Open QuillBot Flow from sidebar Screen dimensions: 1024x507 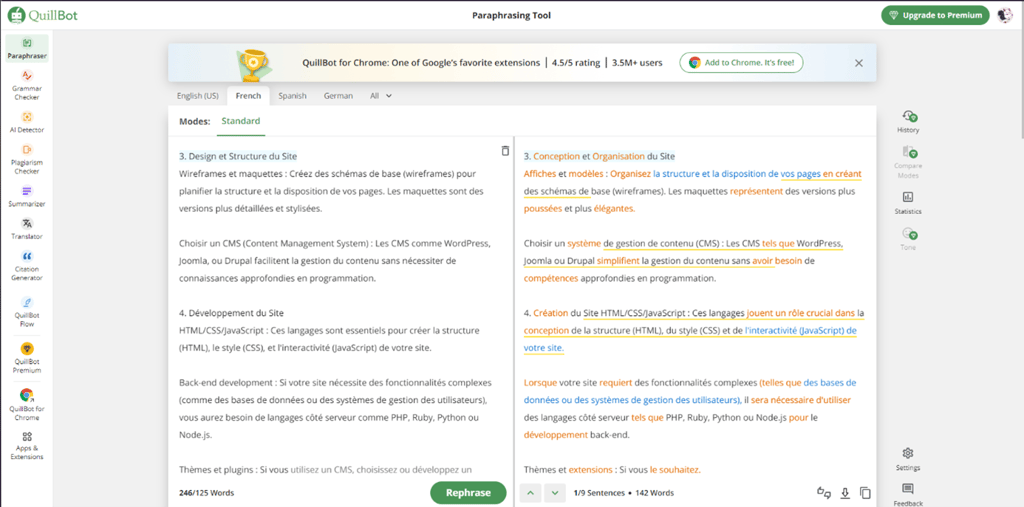[27, 312]
